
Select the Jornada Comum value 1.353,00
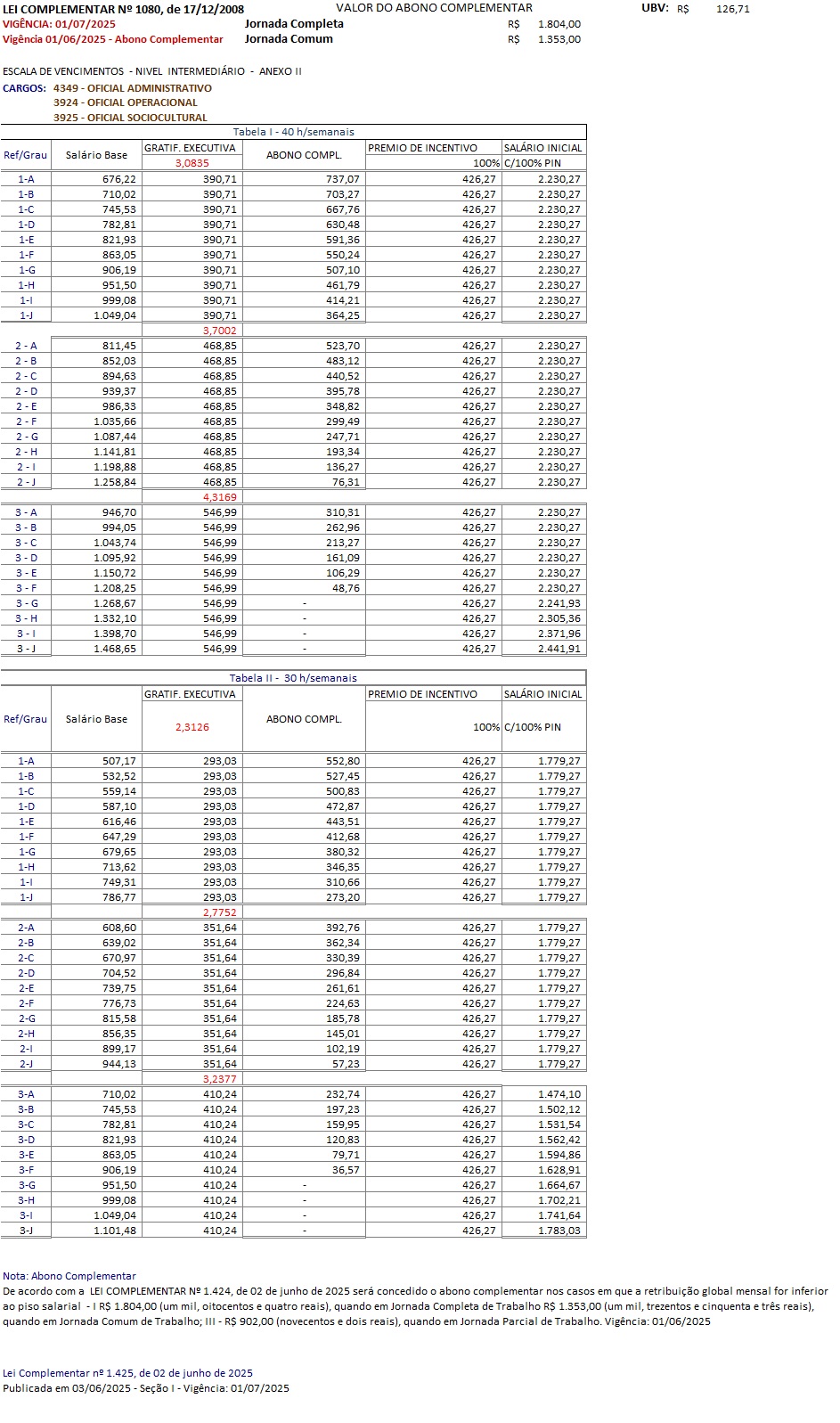[559, 39]
